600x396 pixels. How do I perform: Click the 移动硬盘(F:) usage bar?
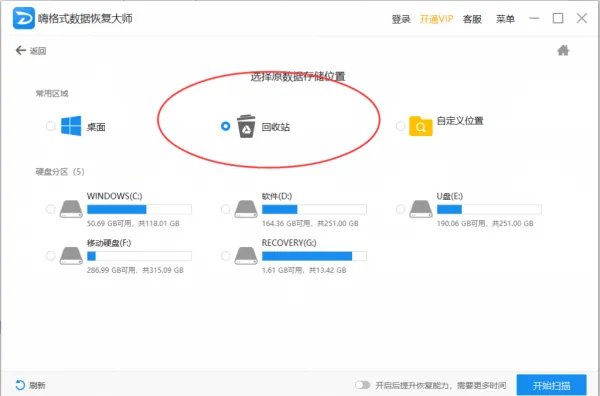139,256
